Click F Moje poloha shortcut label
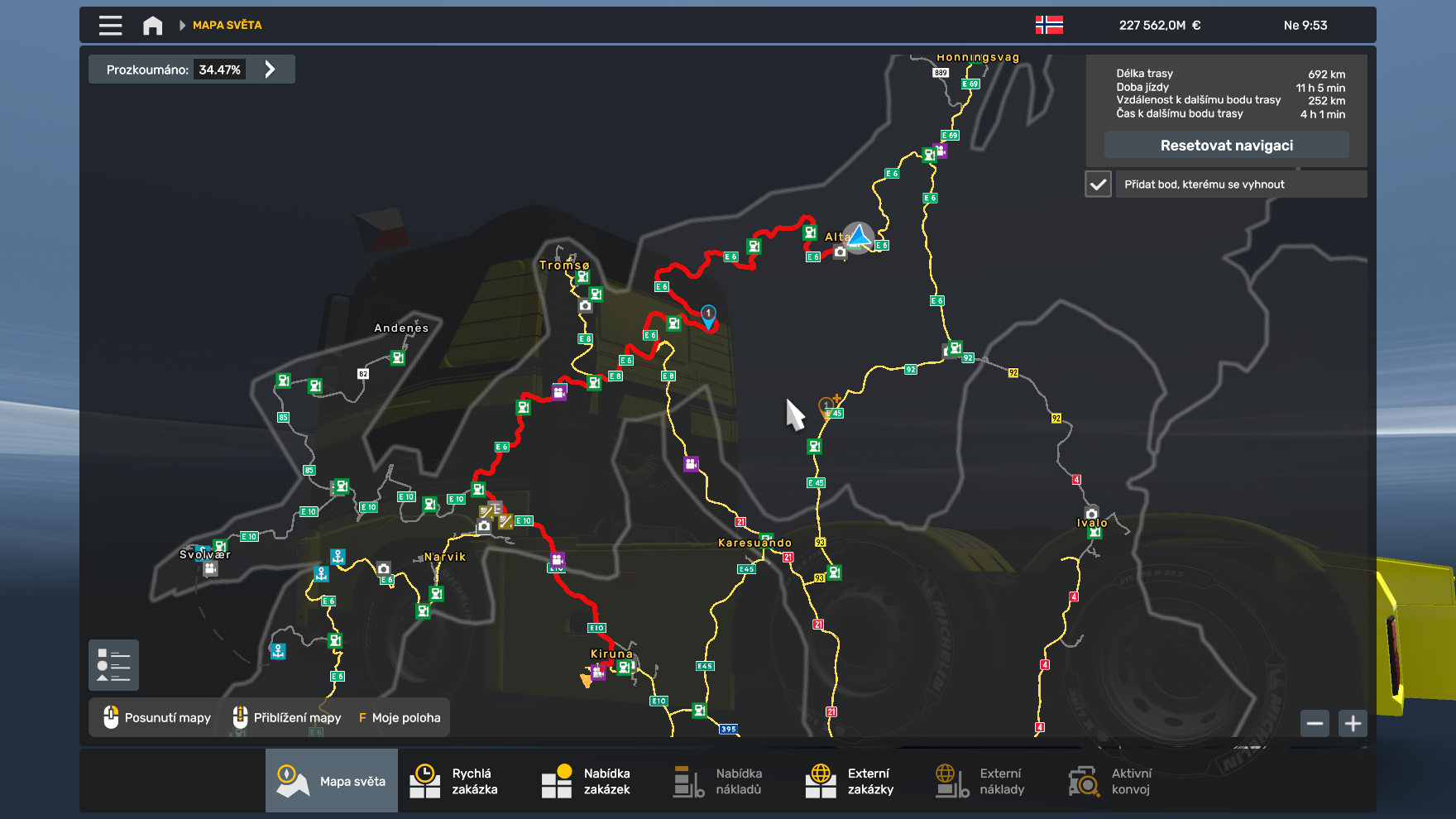The width and height of the screenshot is (1456, 819). coord(400,717)
